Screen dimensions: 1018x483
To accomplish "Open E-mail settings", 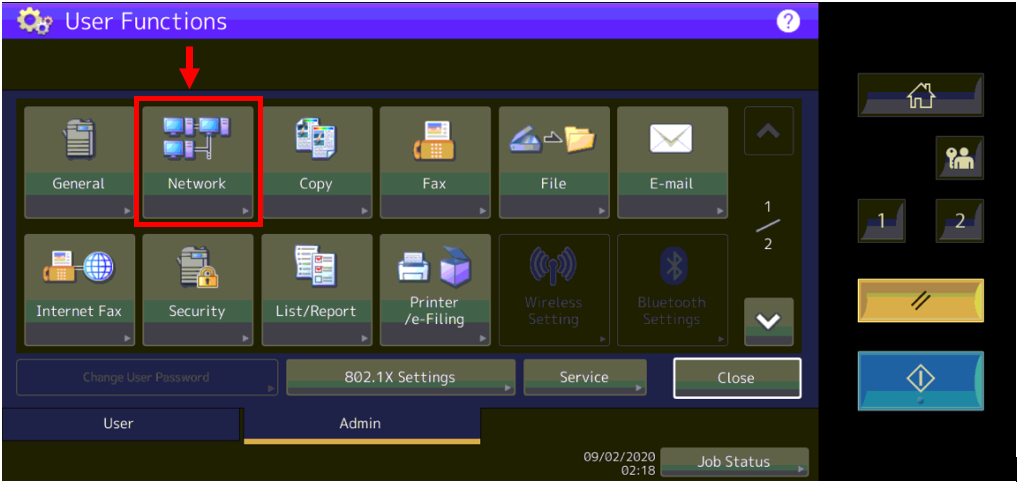I will pyautogui.click(x=671, y=161).
